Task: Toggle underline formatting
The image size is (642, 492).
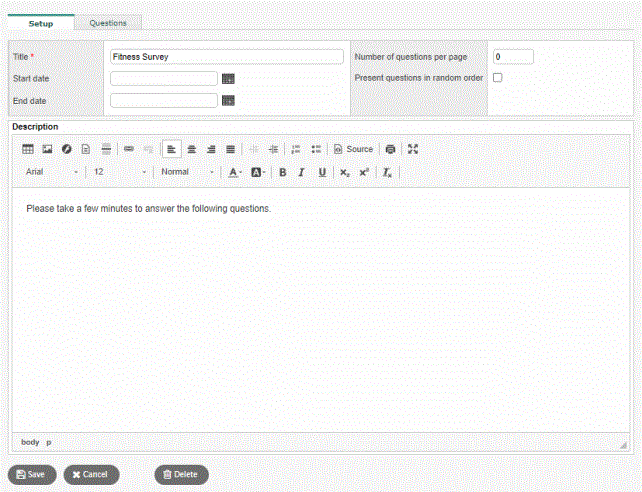Action: tap(322, 172)
